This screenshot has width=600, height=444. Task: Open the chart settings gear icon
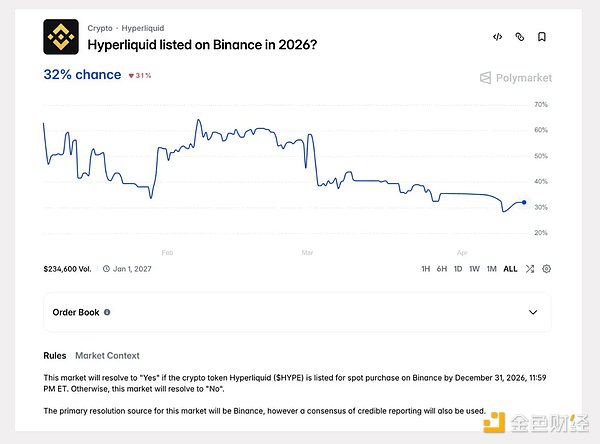coord(546,269)
